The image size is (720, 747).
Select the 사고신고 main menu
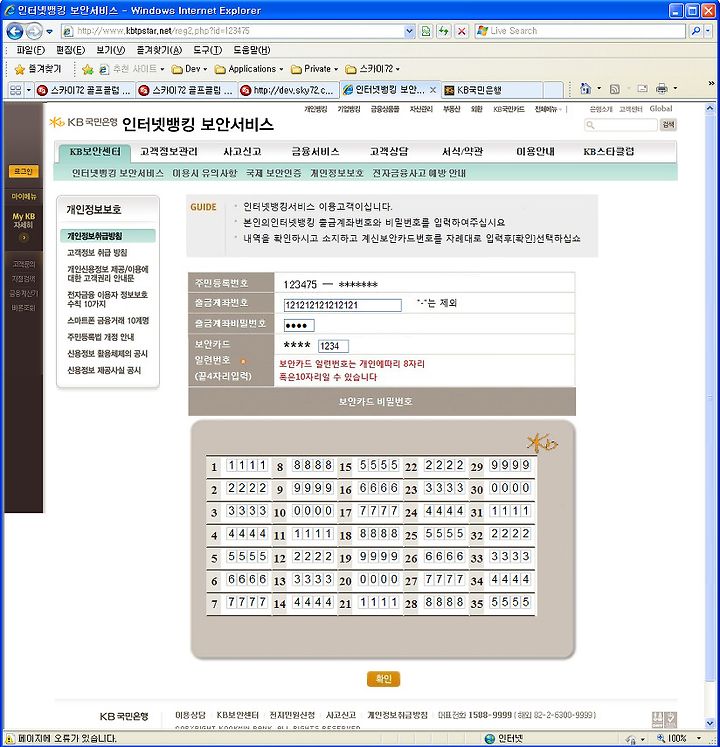(242, 152)
